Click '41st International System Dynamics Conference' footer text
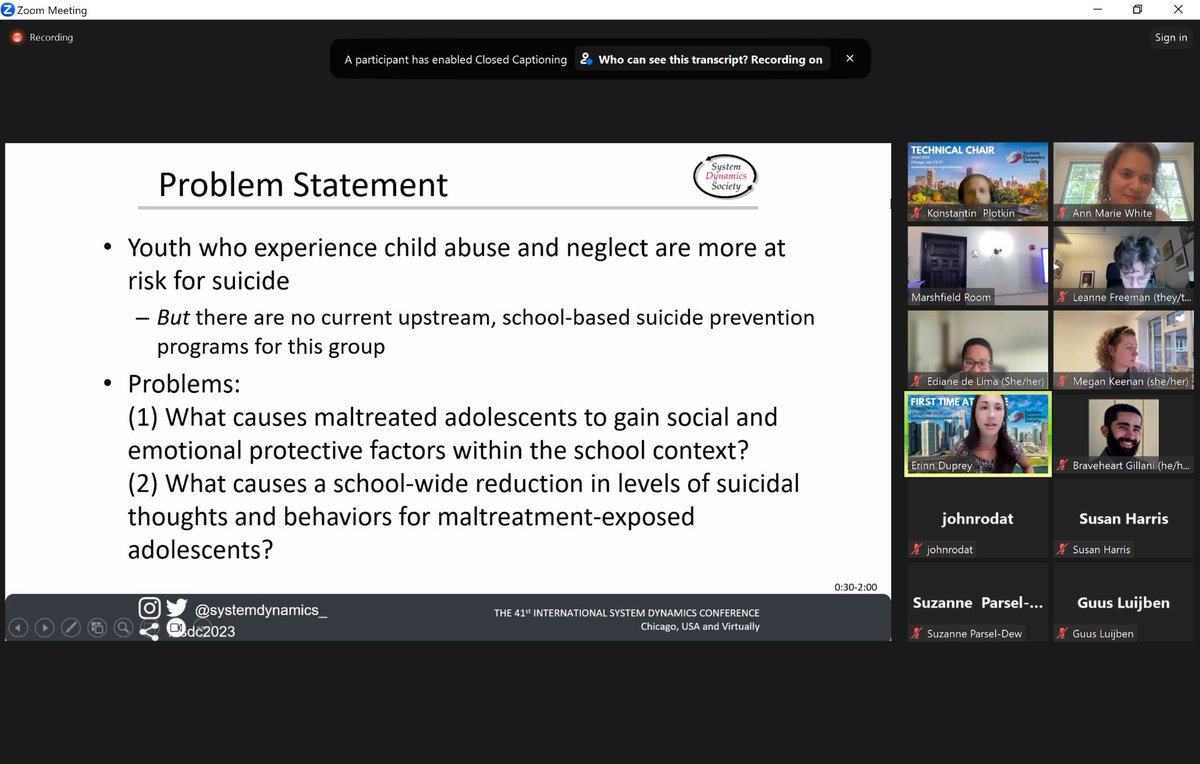Viewport: 1200px width, 764px height. [x=627, y=613]
